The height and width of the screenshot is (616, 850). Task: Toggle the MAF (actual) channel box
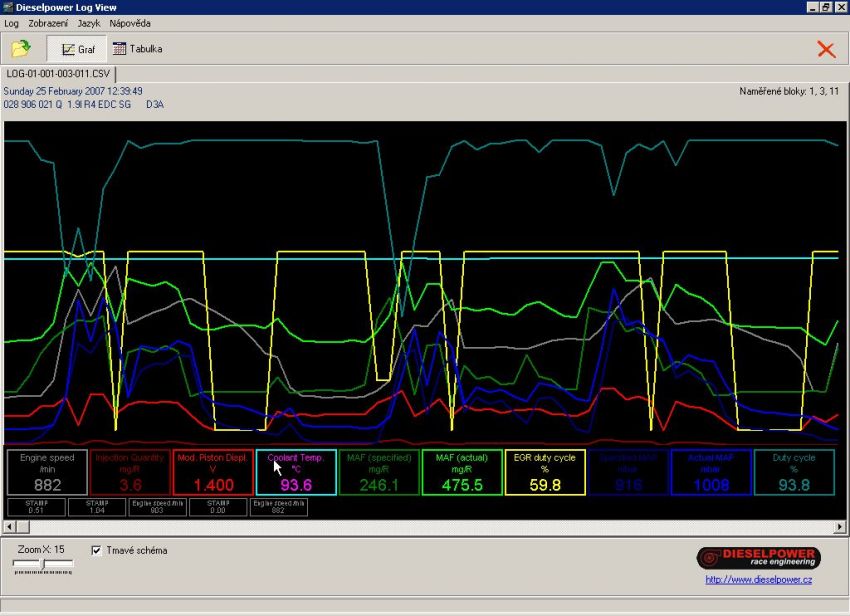click(x=463, y=472)
